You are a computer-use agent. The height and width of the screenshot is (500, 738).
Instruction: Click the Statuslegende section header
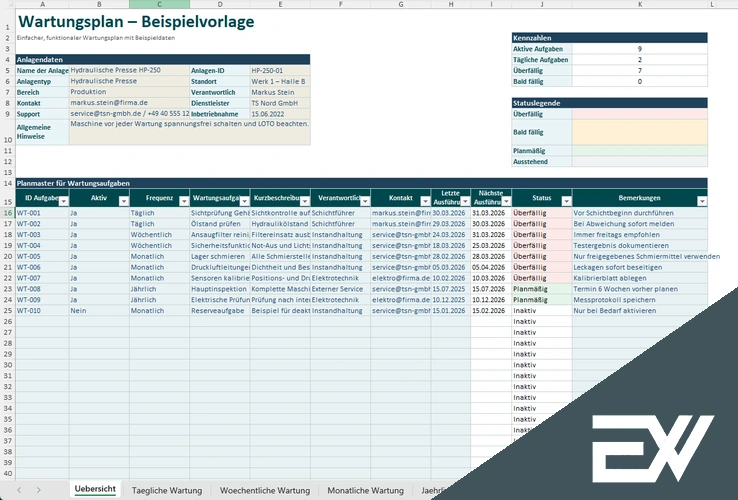610,103
